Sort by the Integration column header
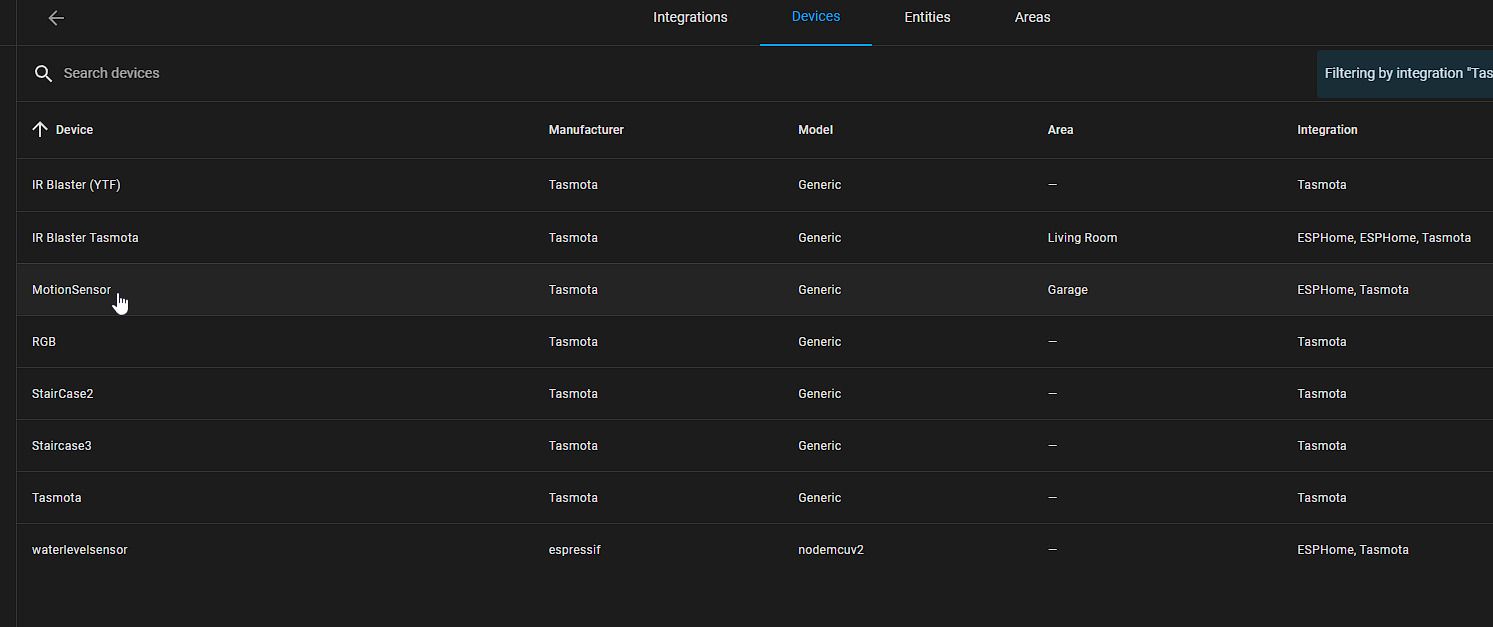This screenshot has width=1493, height=627. tap(1327, 130)
